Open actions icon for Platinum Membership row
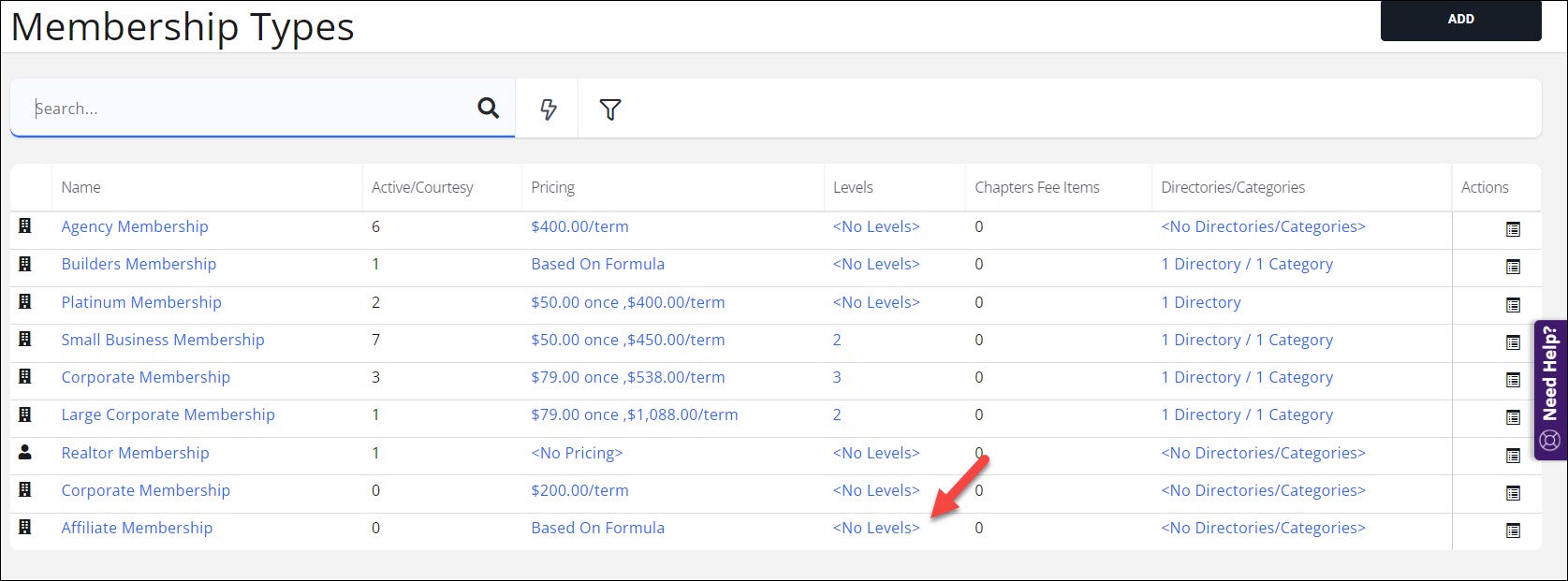The width and height of the screenshot is (1568, 581). click(1513, 305)
